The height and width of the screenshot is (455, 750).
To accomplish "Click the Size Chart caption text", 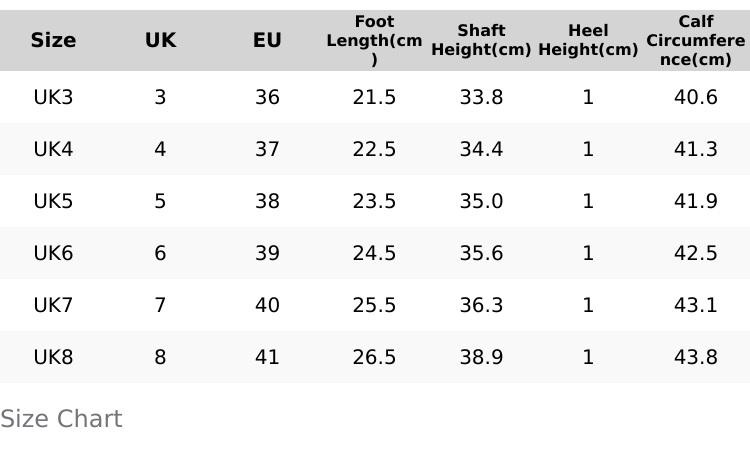I will pyautogui.click(x=61, y=419).
